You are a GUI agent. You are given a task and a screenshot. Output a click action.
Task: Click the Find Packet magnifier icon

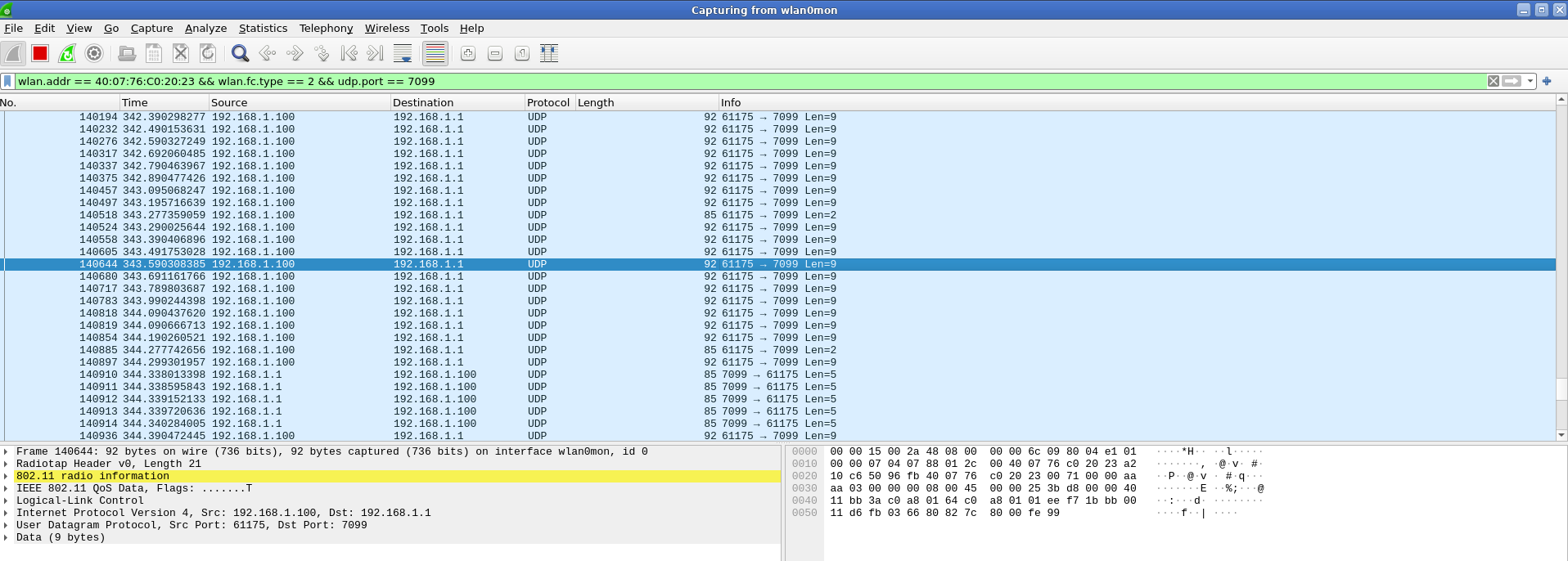[240, 54]
